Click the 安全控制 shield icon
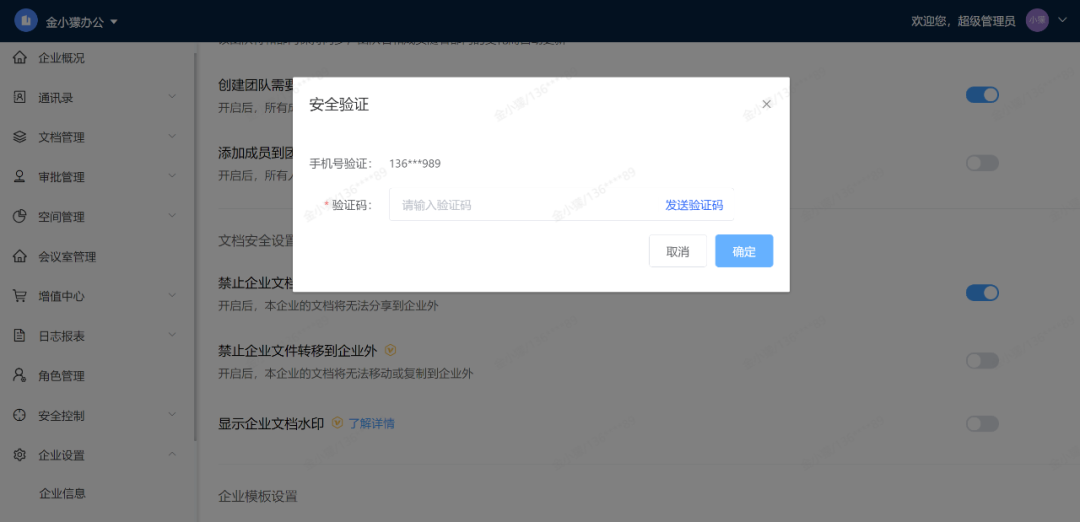Screen dimensions: 1080x522 20,415
